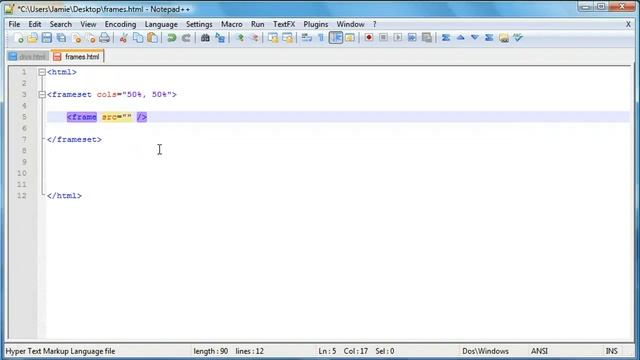Click the Close All toolbar icon
Viewport: 640px width, 360px height.
coord(91,38)
